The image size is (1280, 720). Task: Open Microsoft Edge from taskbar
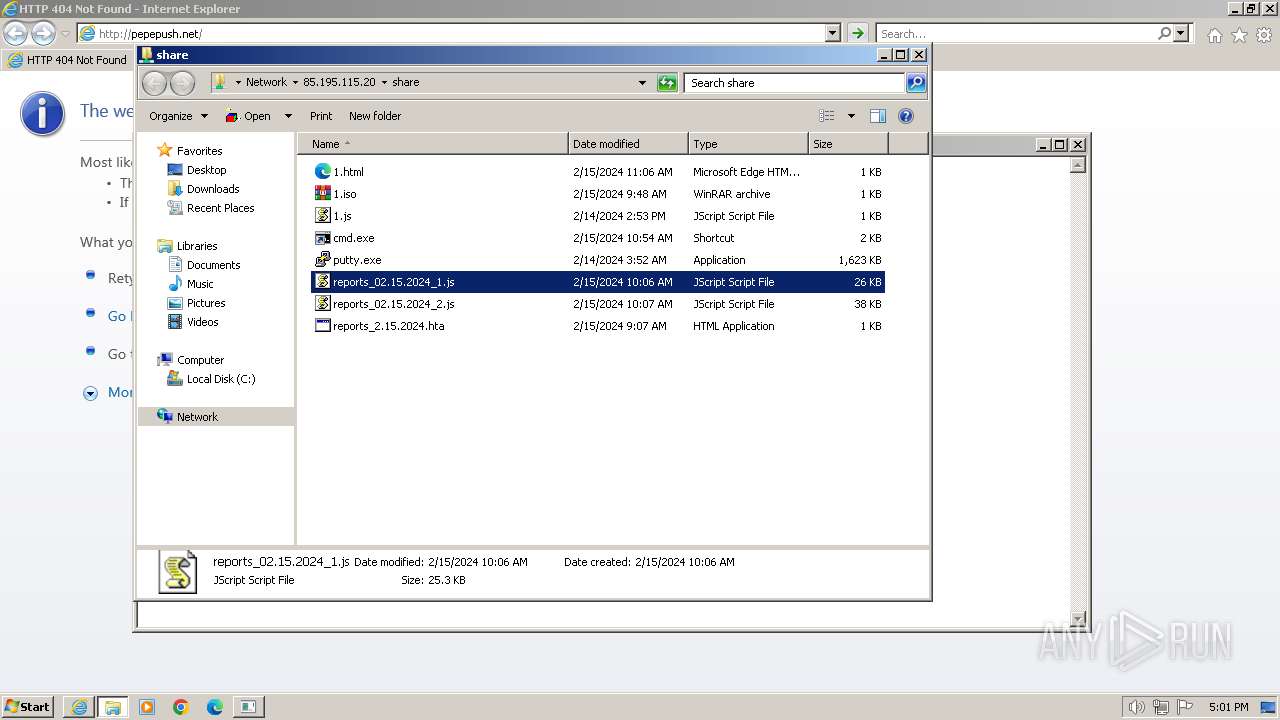(215, 707)
